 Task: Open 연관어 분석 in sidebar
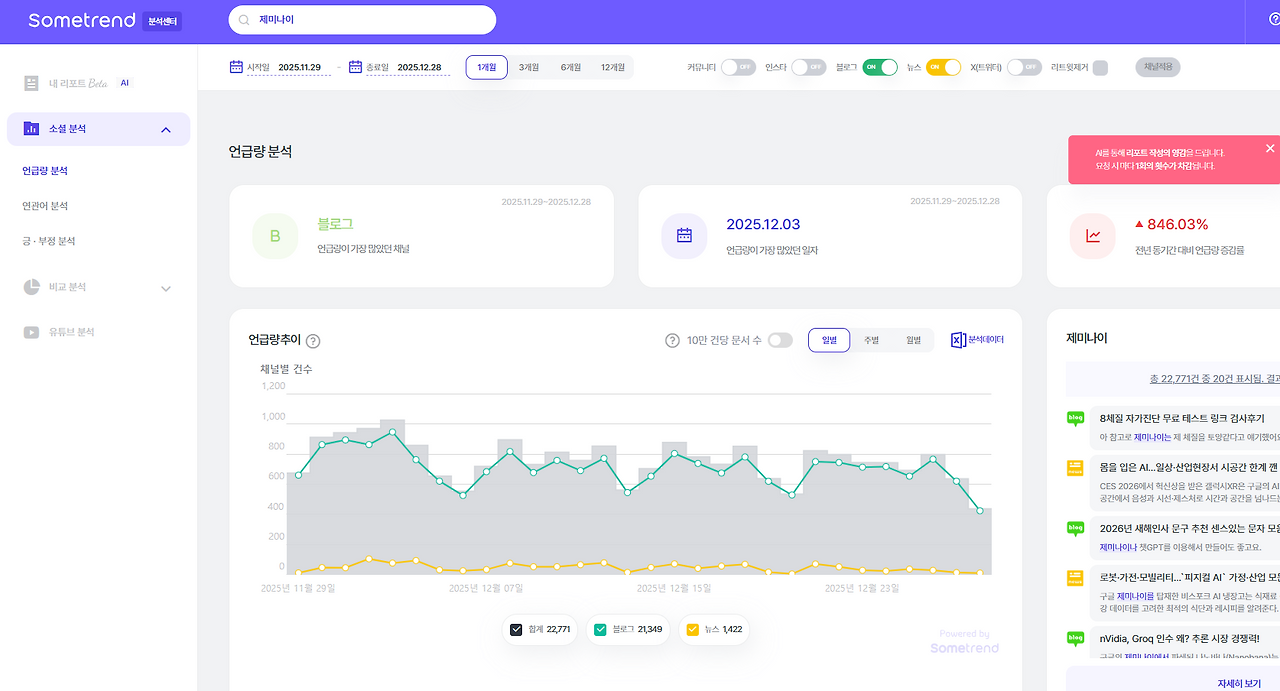tap(45, 206)
